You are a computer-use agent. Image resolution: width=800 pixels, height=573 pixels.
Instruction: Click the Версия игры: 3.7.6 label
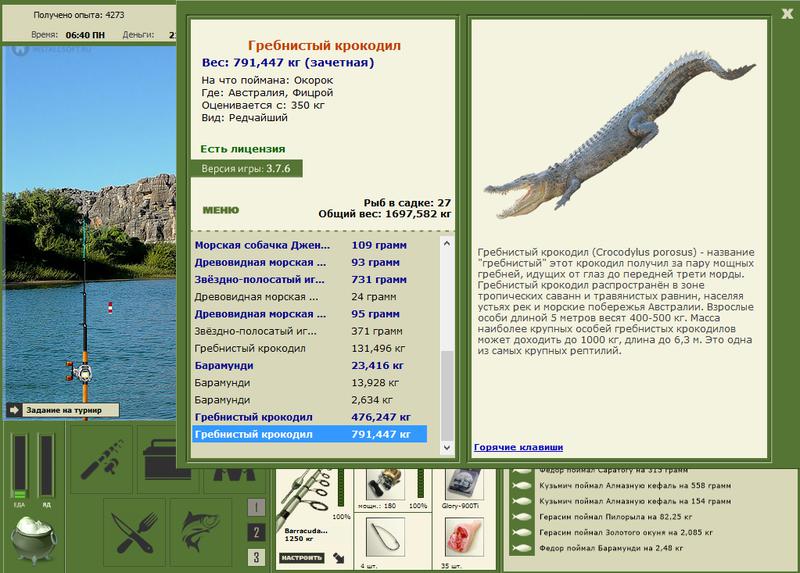[246, 168]
